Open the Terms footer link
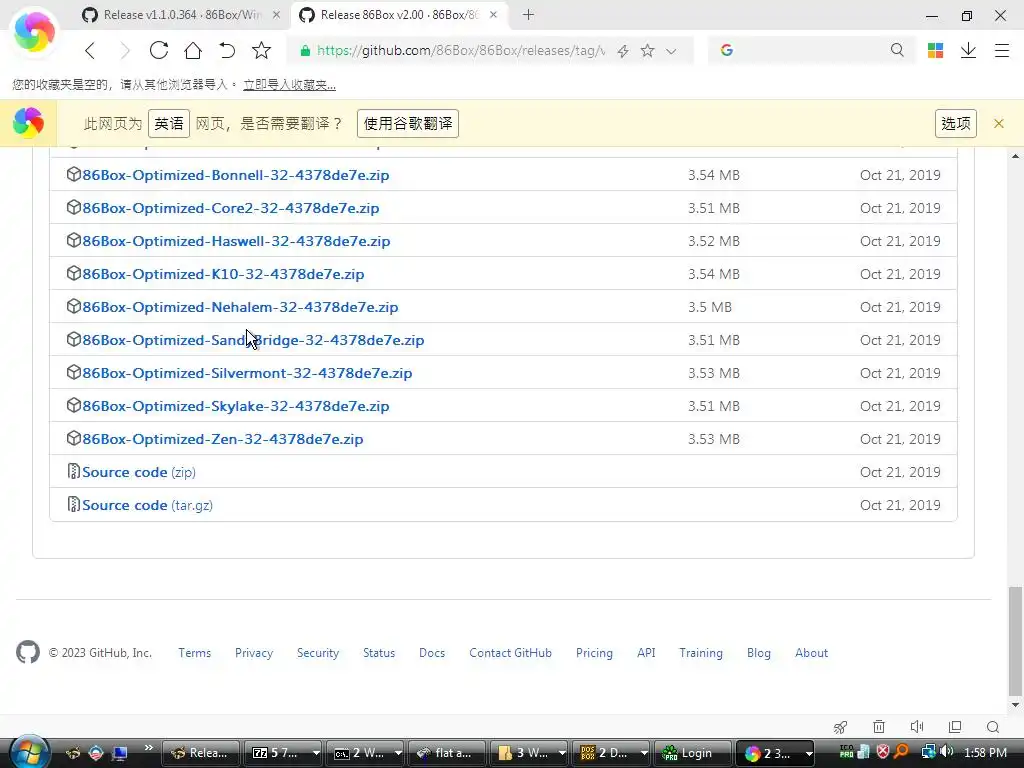Viewport: 1024px width, 768px height. (x=195, y=652)
